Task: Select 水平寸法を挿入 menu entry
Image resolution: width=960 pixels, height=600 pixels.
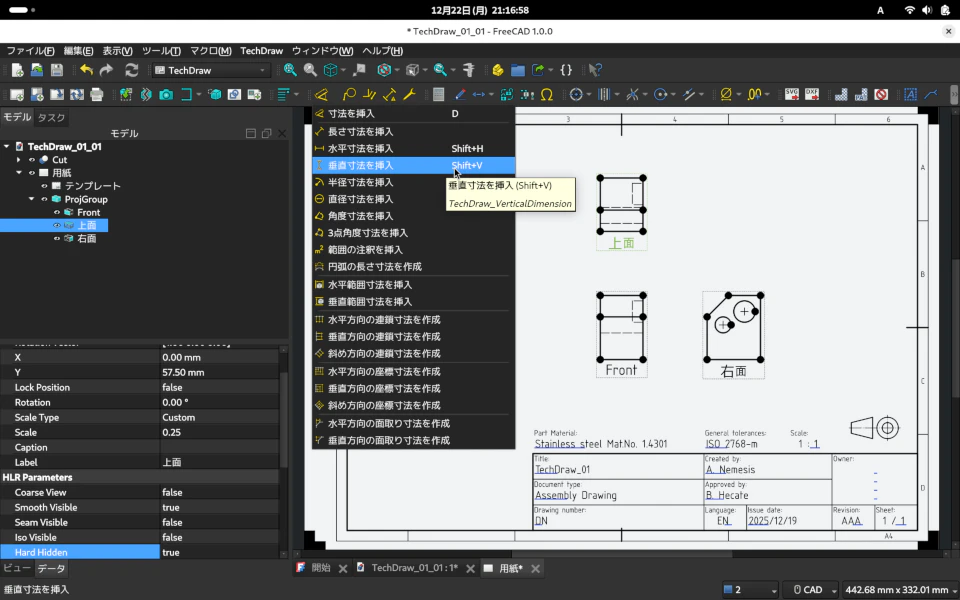Action: (413, 148)
